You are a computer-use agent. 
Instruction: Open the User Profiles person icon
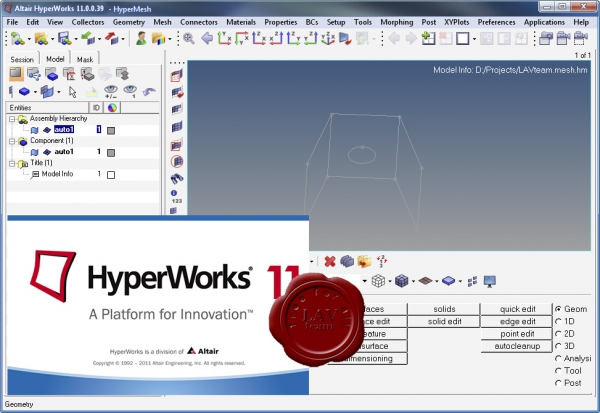click(141, 38)
